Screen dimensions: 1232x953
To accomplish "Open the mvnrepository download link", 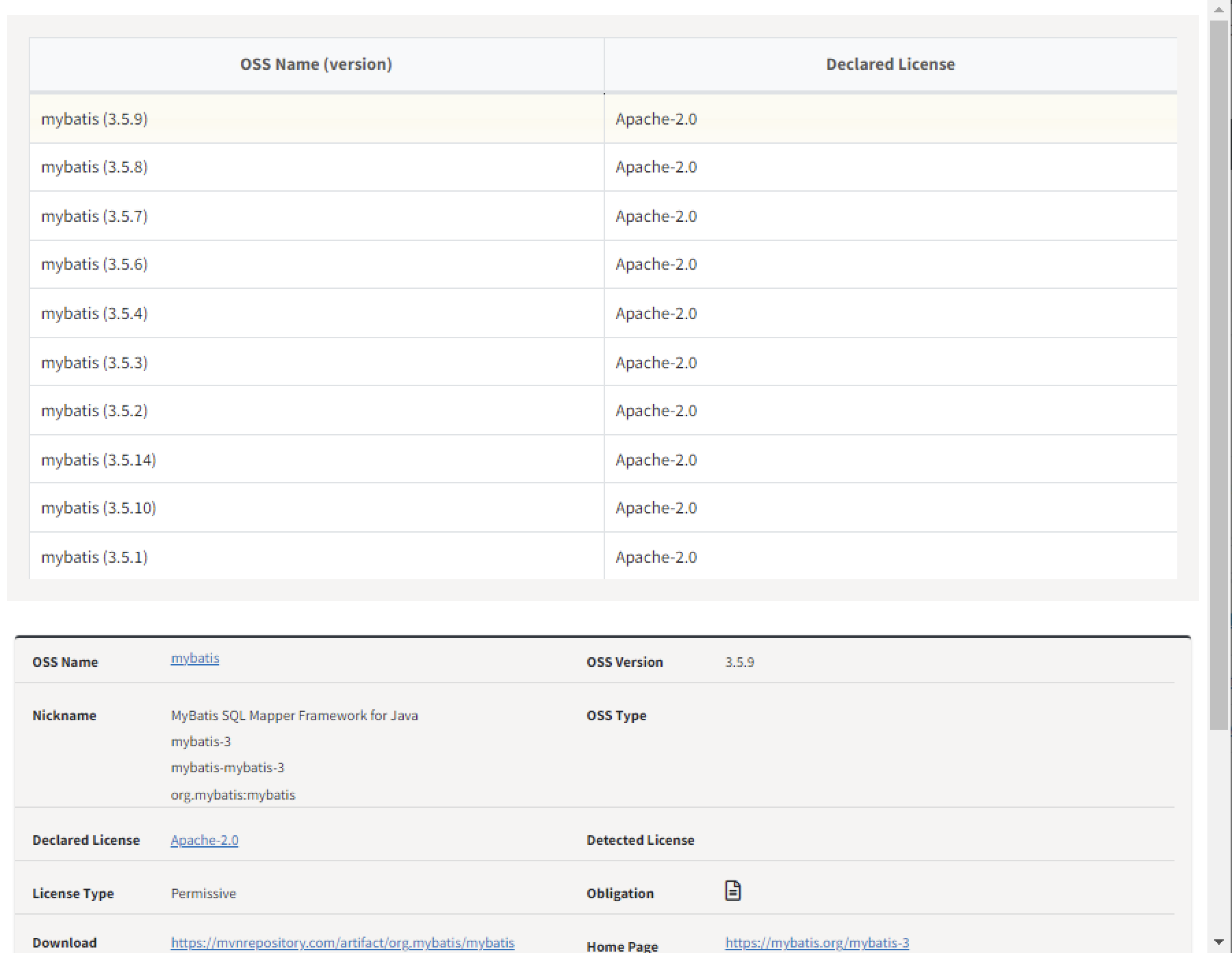I will [x=342, y=943].
